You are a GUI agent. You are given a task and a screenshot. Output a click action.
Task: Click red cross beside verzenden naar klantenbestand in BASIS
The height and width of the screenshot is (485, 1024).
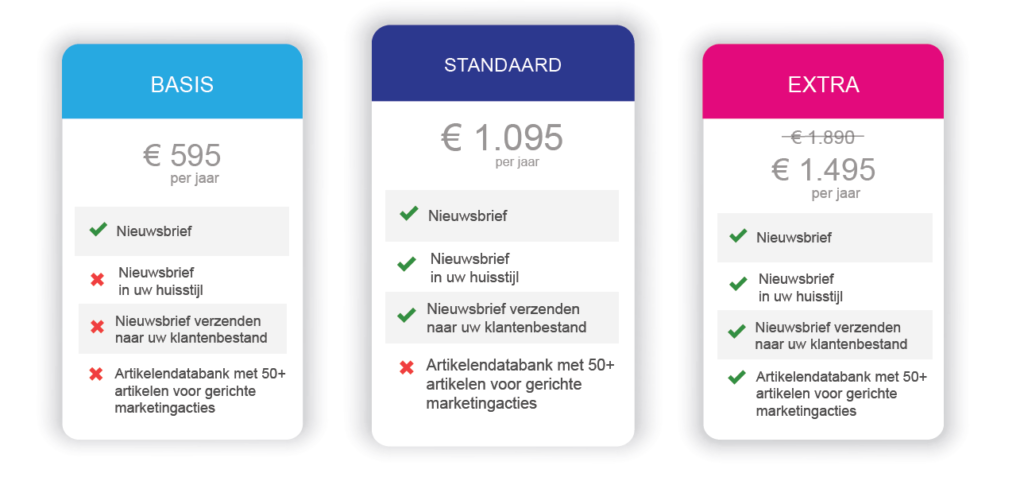coord(97,327)
